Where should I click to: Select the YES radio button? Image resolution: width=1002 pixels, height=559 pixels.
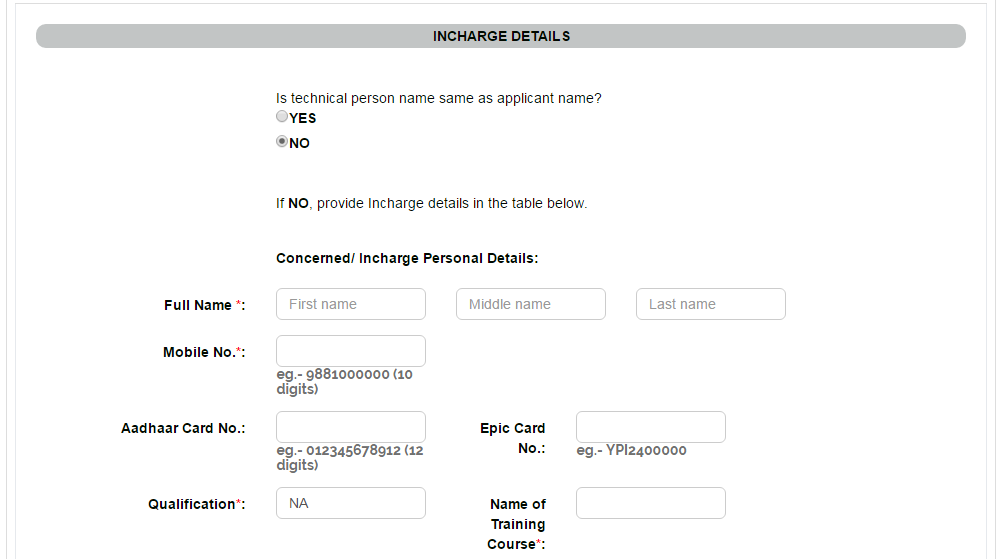[282, 116]
